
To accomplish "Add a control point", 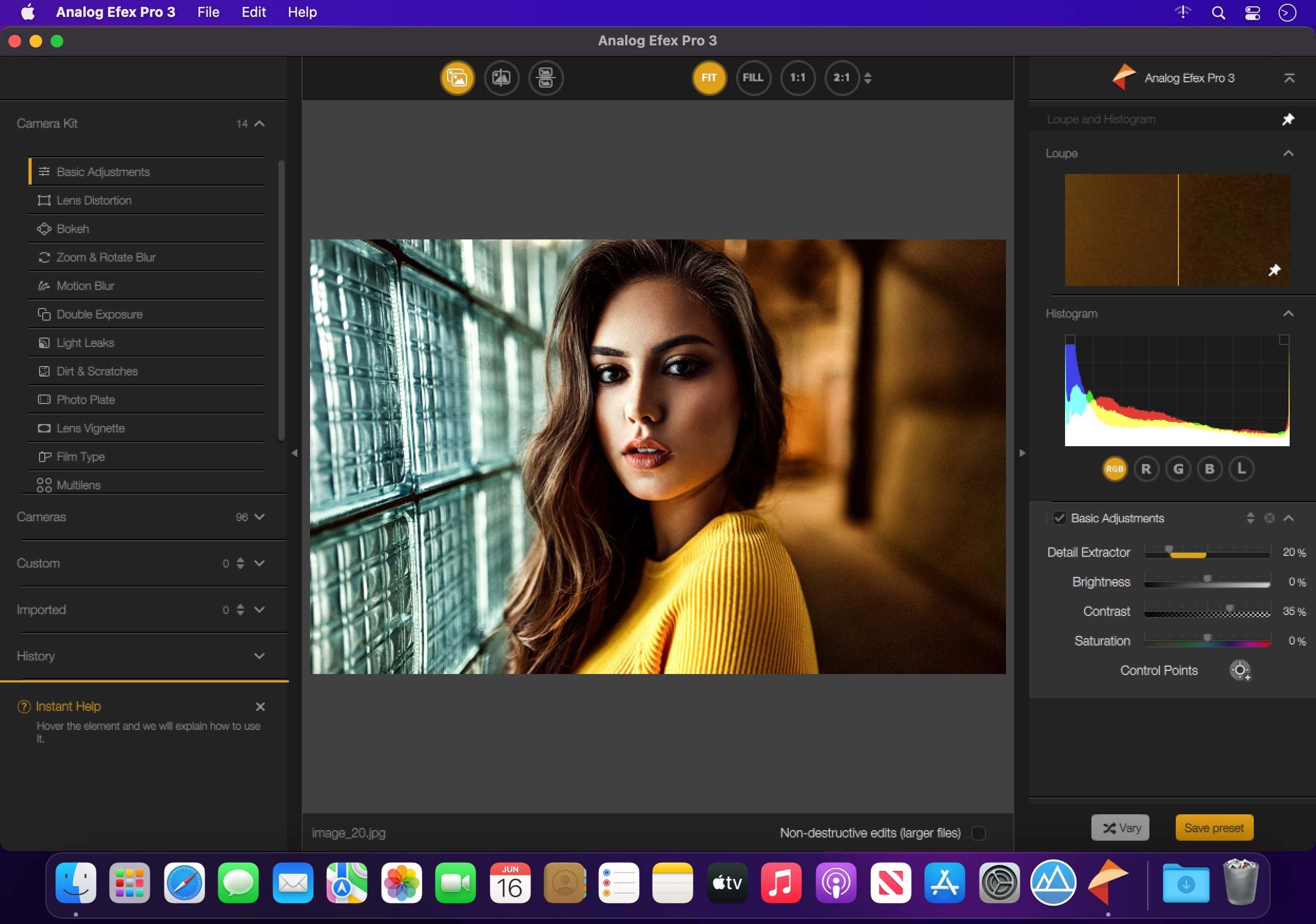I will pos(1239,670).
